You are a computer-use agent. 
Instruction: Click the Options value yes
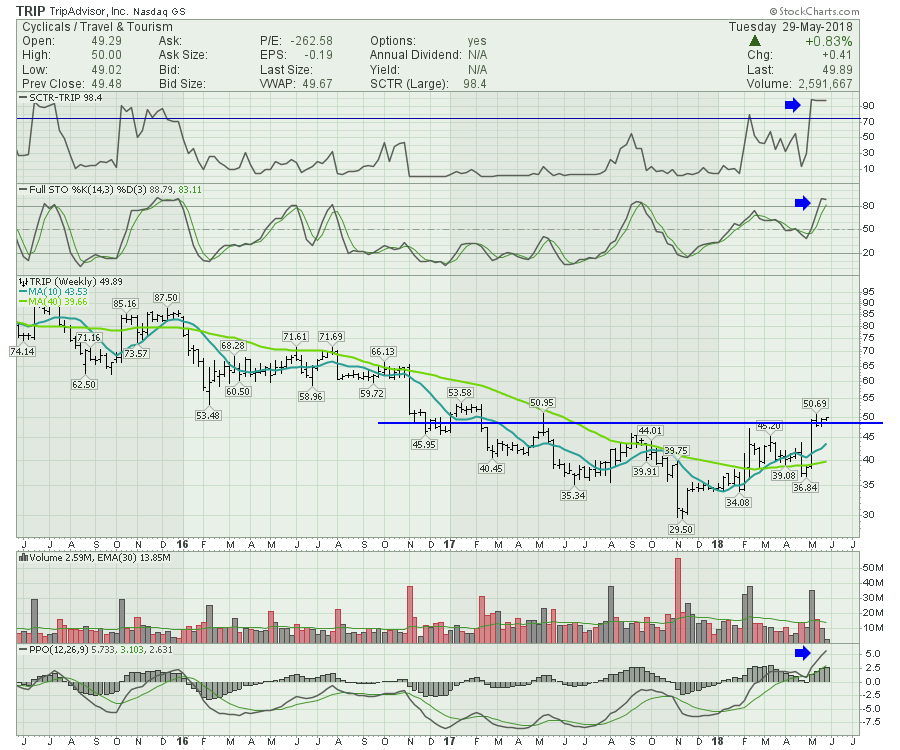477,41
